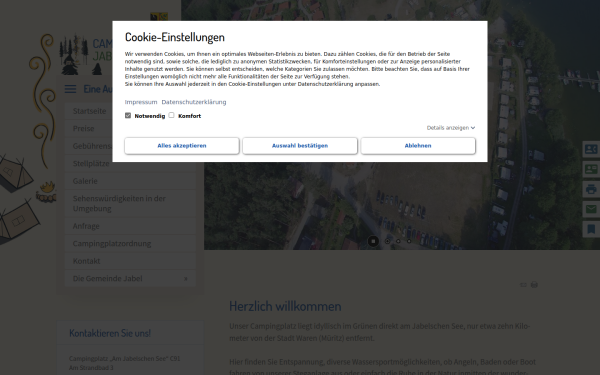Open Sehenswürdigkeiten in der Umgebung menu item

coord(130,204)
